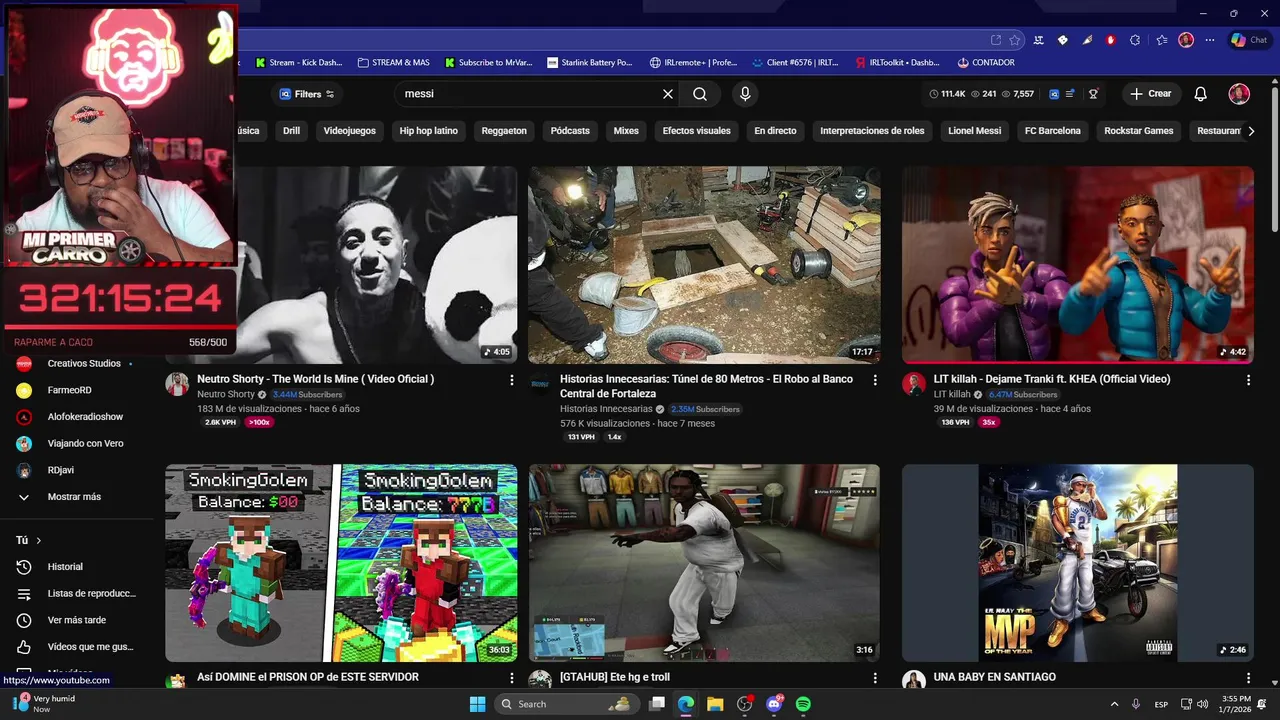
Task: Open the Edge browser profile avatar
Action: point(1186,40)
